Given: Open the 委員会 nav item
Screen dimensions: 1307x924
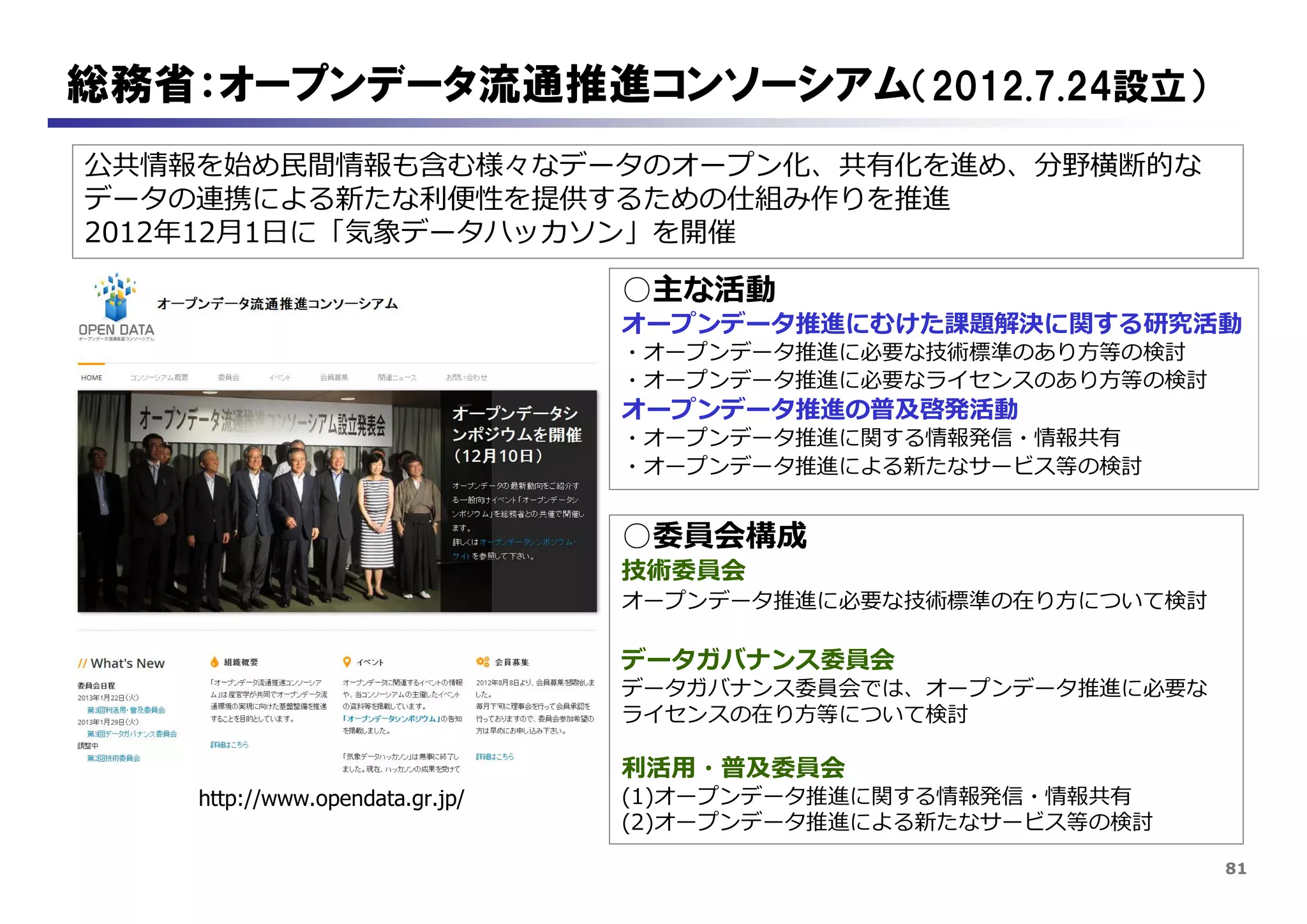Looking at the screenshot, I should click(x=228, y=378).
